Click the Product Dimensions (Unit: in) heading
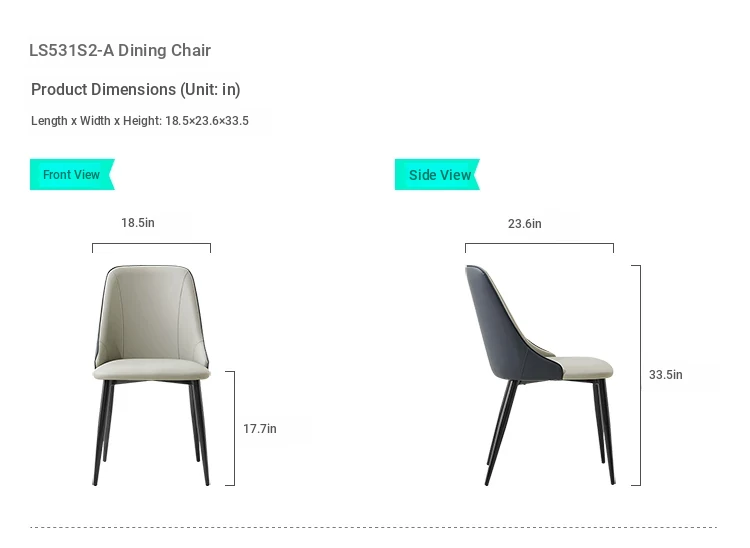Image resolution: width=750 pixels, height=548 pixels. click(136, 90)
